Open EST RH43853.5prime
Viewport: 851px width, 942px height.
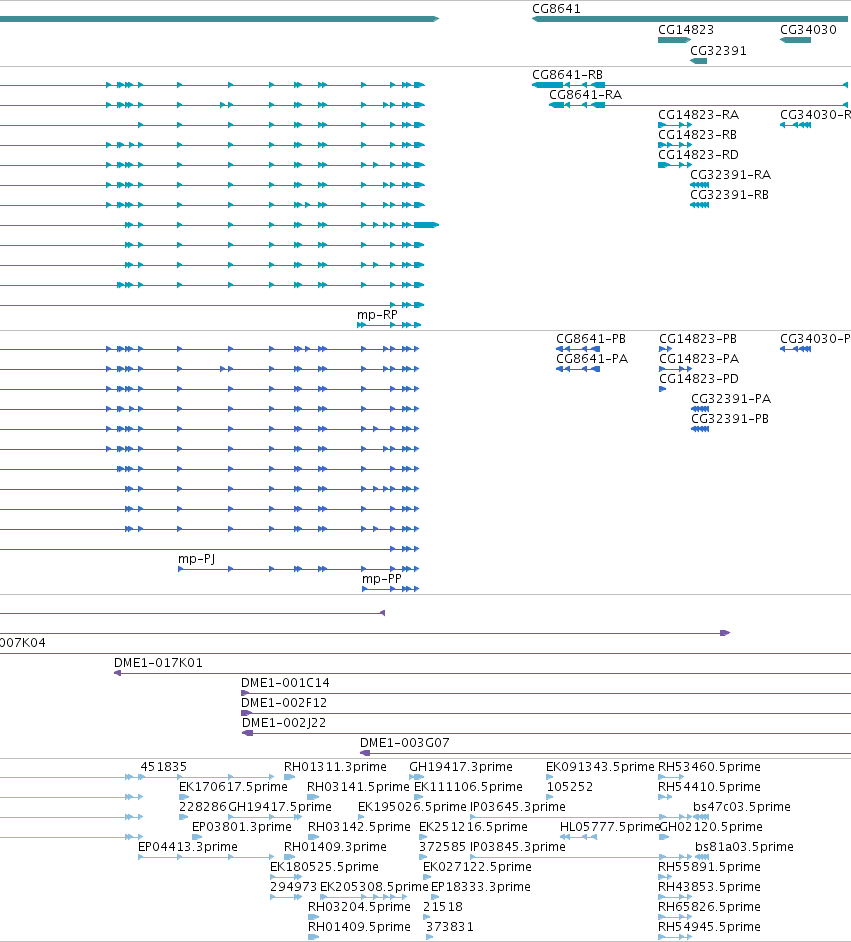pos(675,896)
